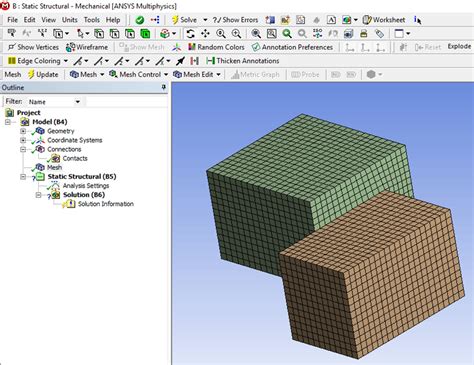Open the color chart icon dropdown arrow
Image resolution: width=474 pixels, height=365 pixels.
pos(356,20)
